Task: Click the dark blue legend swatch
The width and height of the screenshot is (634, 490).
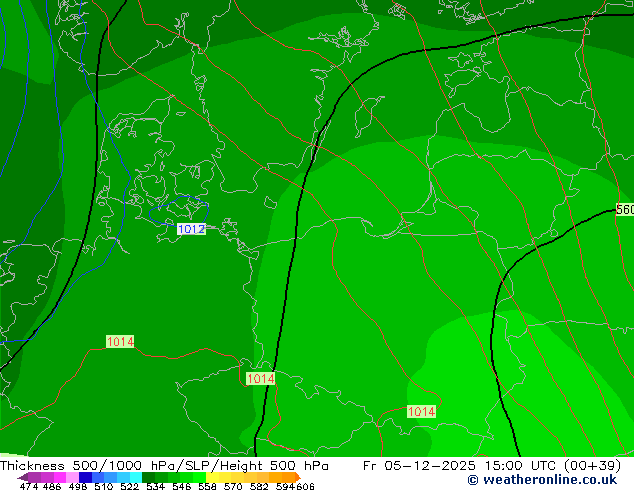Action: [x=85, y=477]
